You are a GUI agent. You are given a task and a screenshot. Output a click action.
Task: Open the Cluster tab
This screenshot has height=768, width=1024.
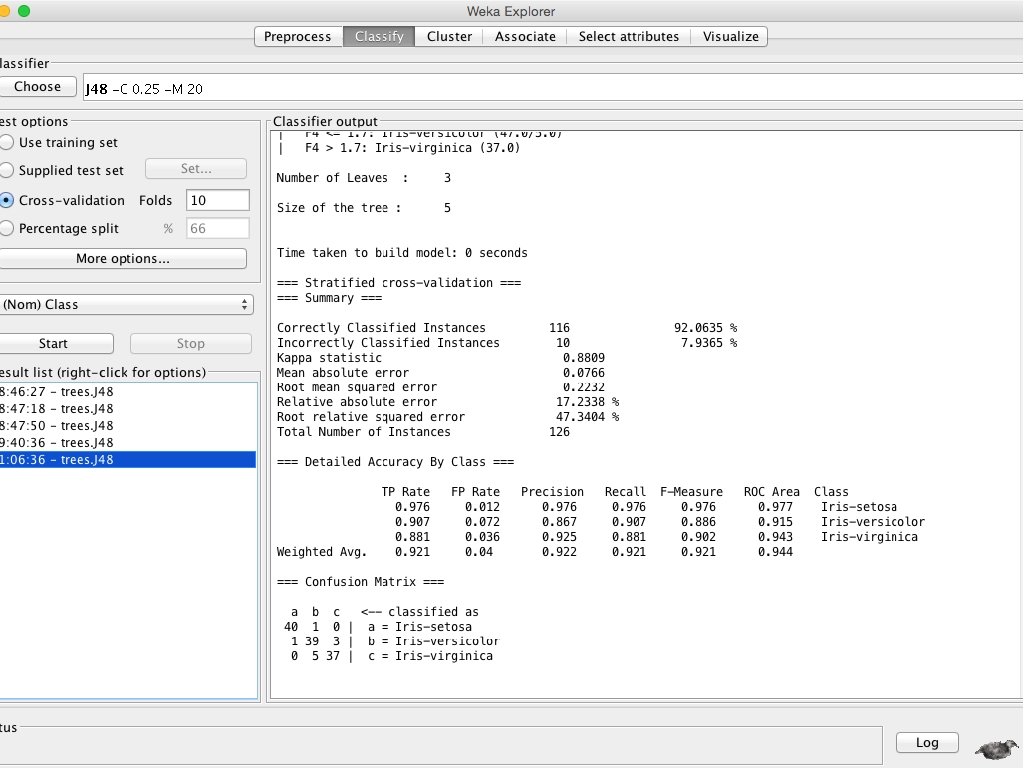click(x=449, y=37)
